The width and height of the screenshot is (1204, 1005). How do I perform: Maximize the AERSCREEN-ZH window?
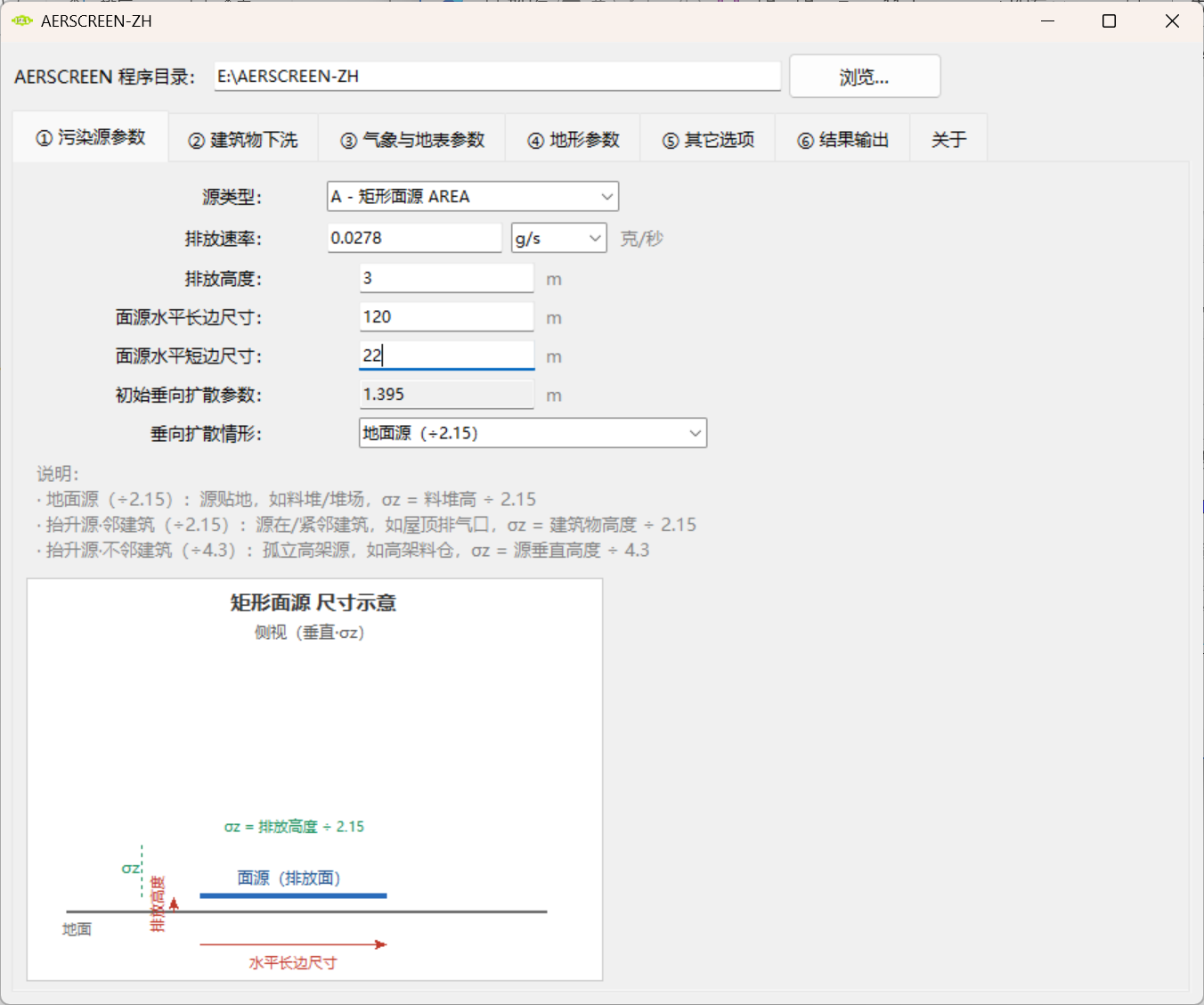[x=1109, y=20]
